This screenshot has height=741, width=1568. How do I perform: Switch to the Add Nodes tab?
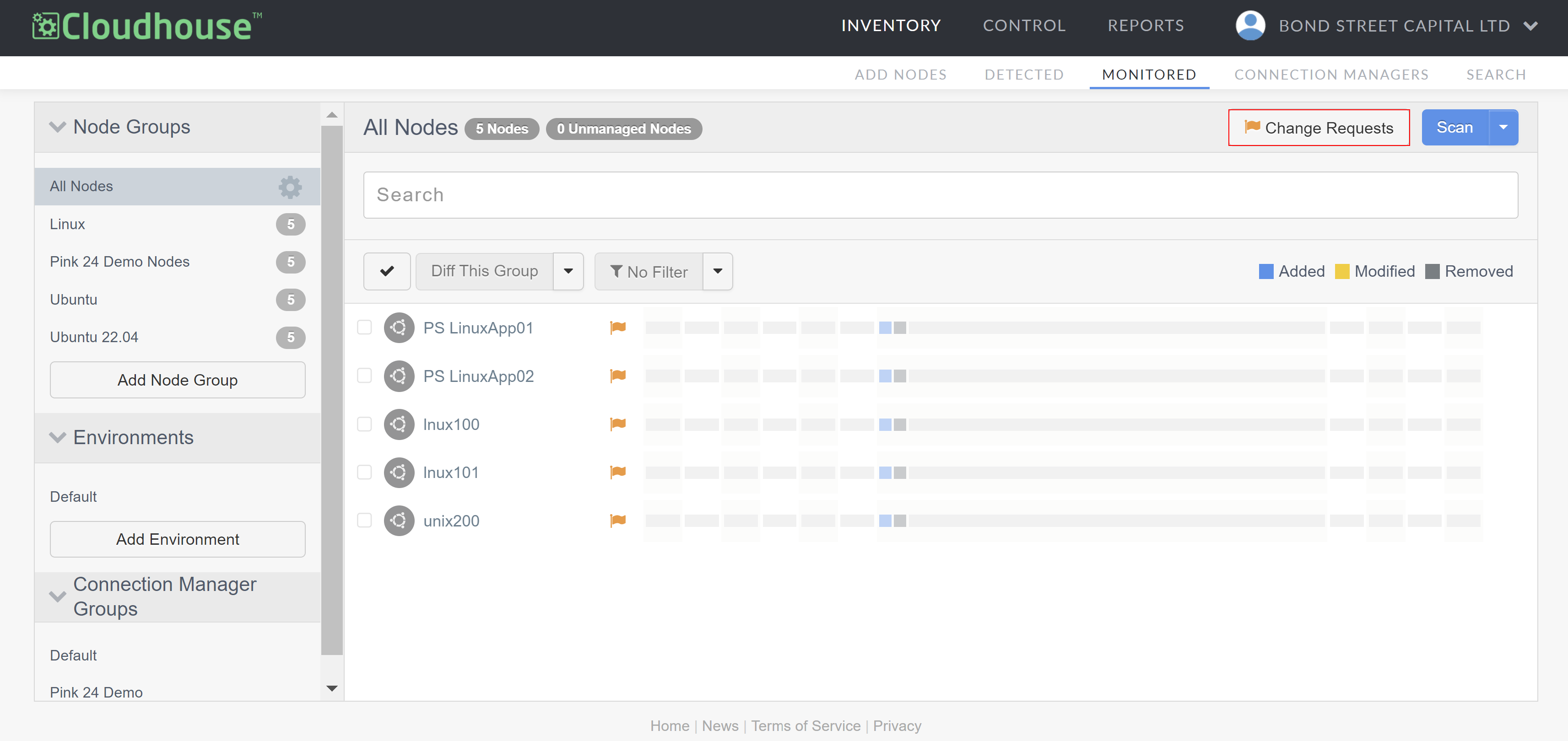(901, 74)
